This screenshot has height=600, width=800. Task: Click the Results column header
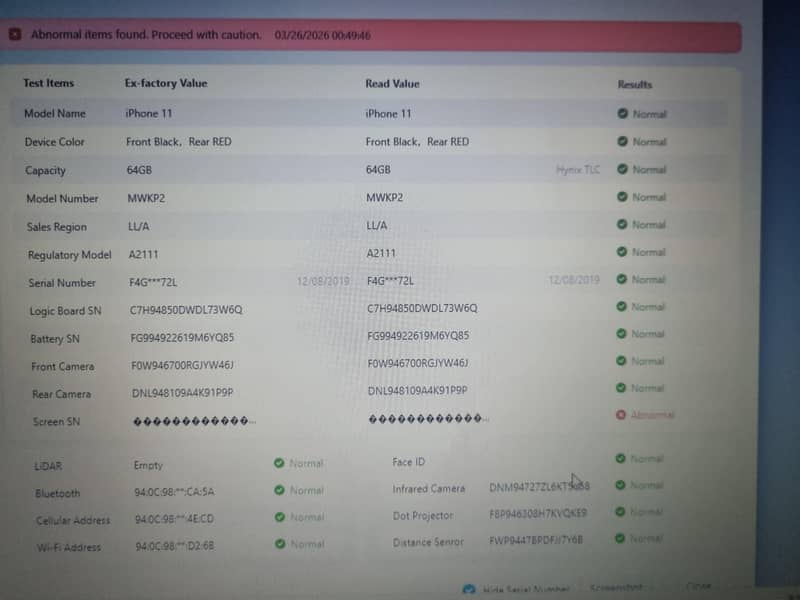point(634,84)
